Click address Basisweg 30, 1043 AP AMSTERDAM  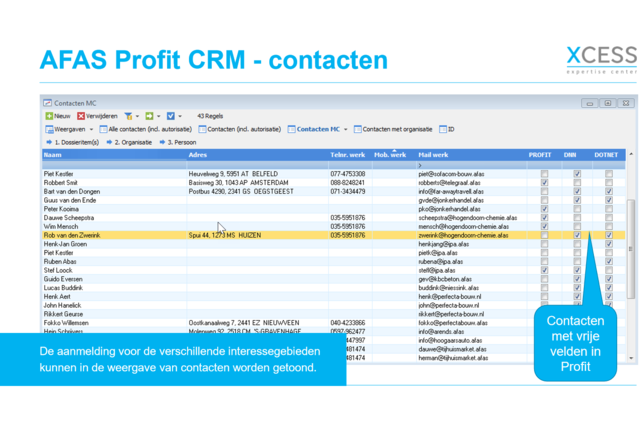pos(238,183)
